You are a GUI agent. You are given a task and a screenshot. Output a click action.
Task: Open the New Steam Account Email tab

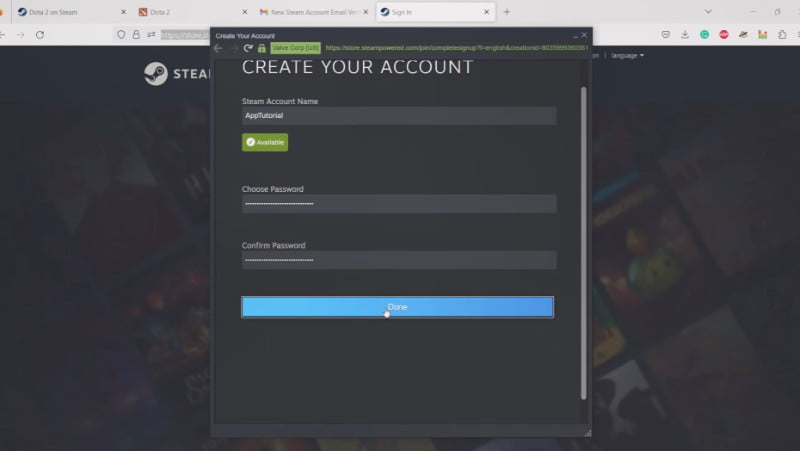(x=313, y=12)
